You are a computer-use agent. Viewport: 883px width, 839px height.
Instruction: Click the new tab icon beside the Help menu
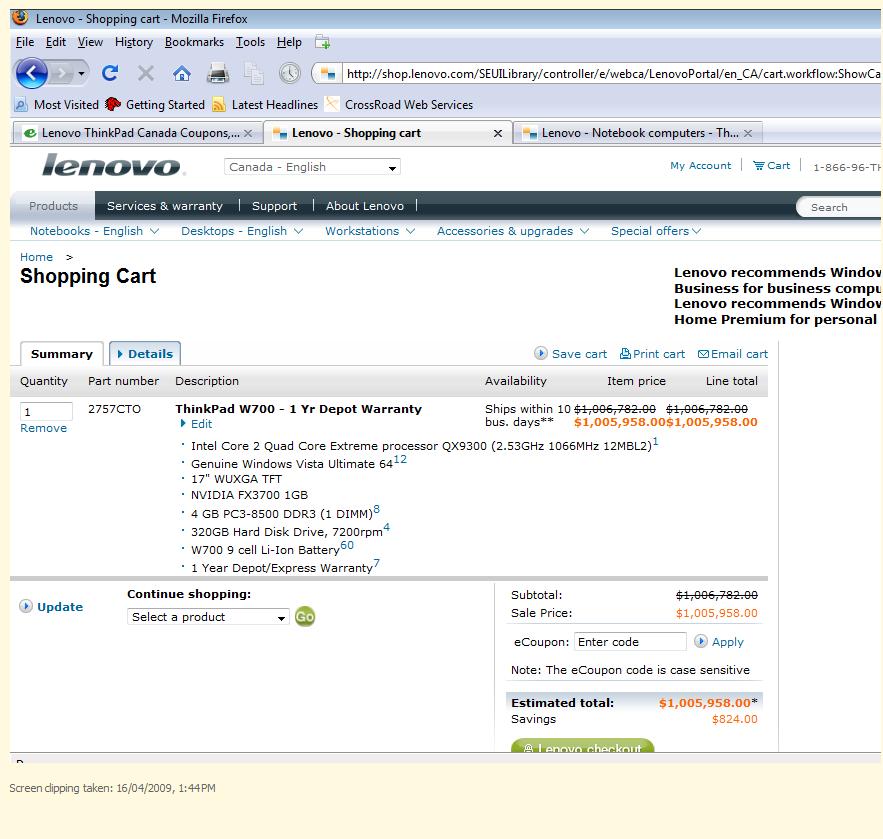click(323, 42)
